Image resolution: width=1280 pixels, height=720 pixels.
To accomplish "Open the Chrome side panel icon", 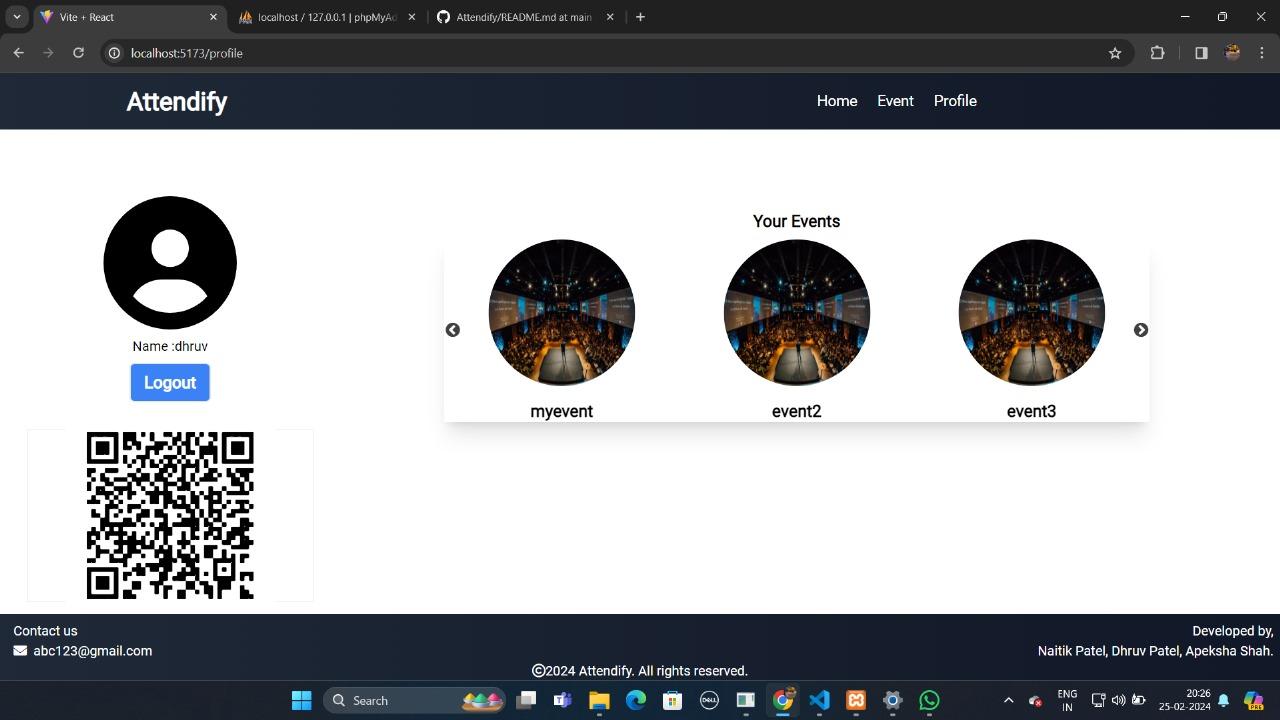I will (x=1201, y=53).
